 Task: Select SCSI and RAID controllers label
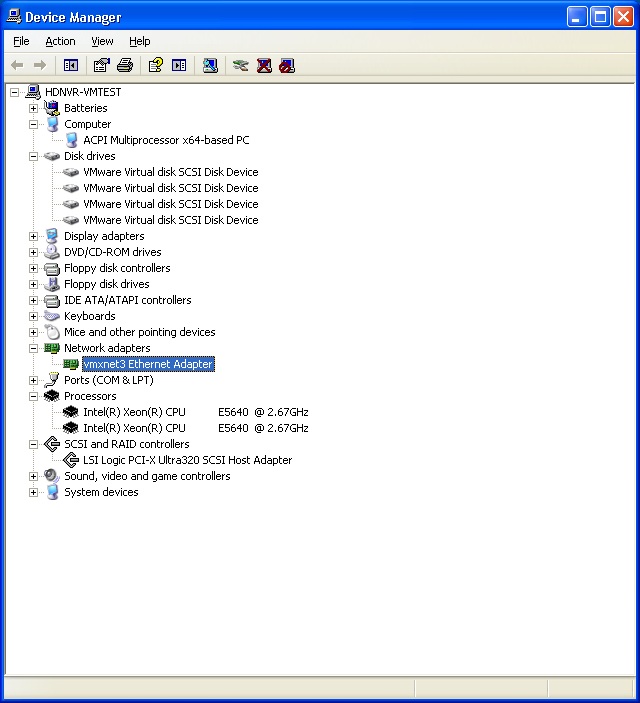pyautogui.click(x=126, y=444)
